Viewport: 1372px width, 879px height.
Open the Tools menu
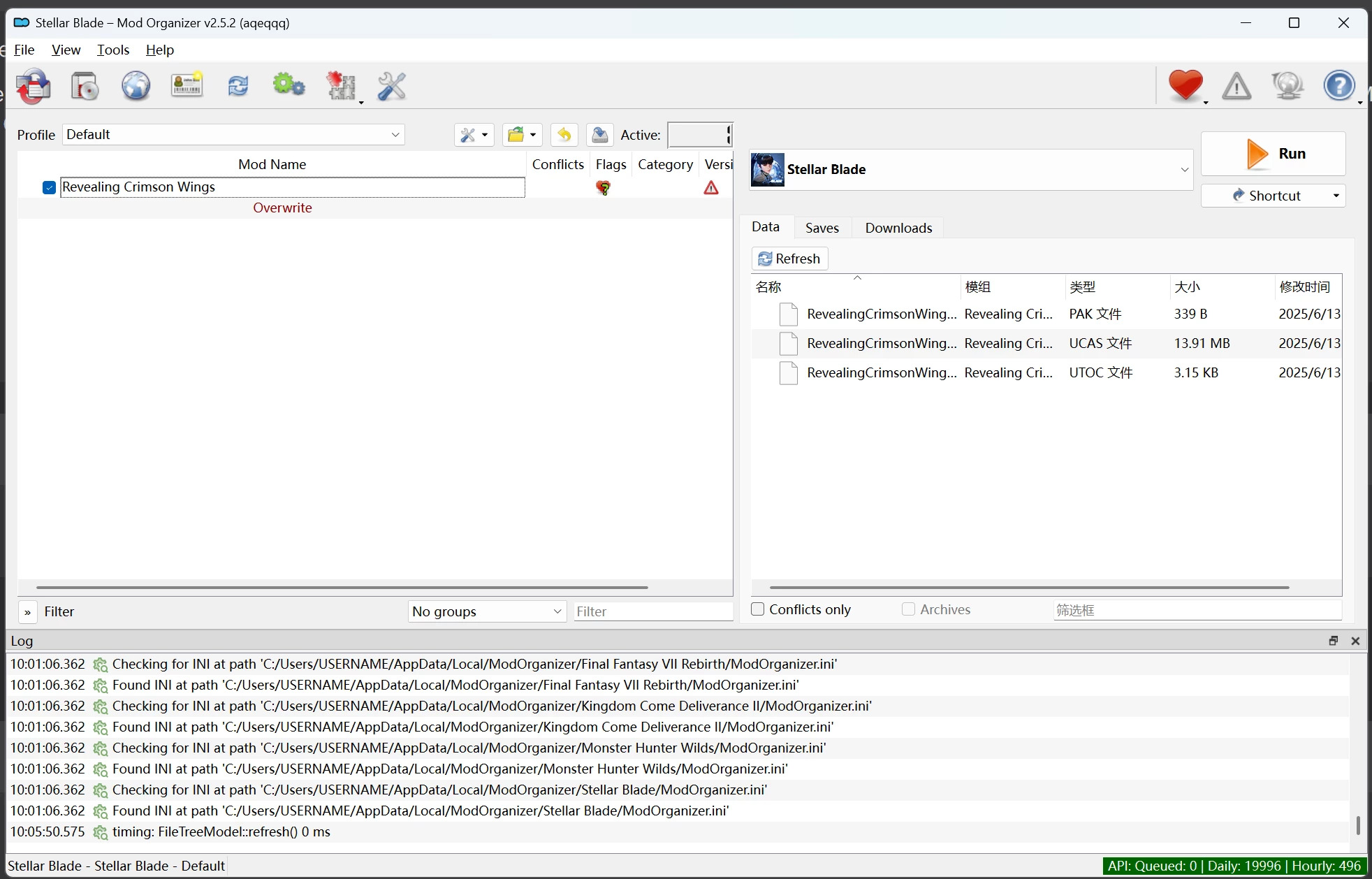113,50
